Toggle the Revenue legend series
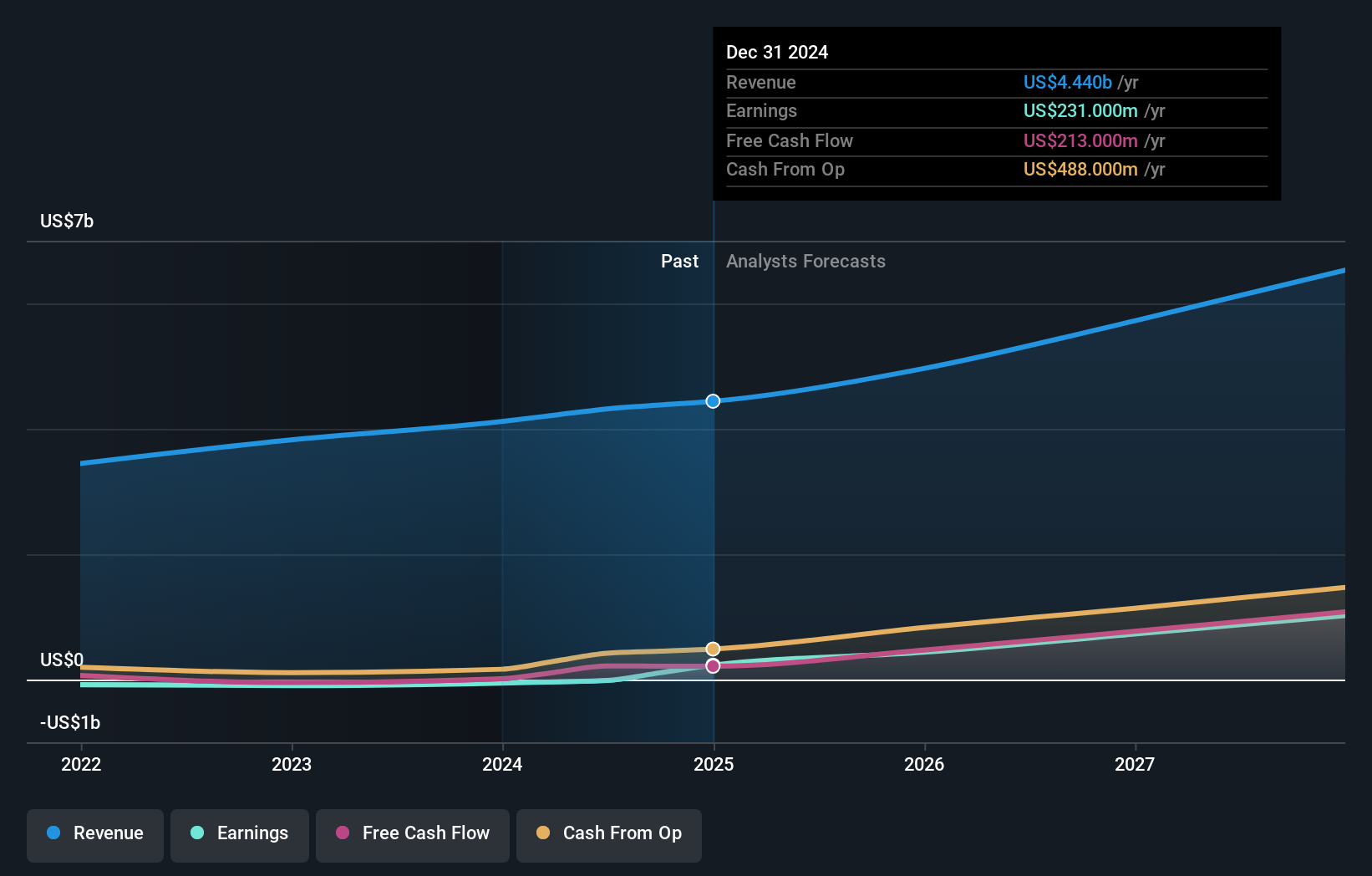The height and width of the screenshot is (876, 1372). pyautogui.click(x=95, y=835)
